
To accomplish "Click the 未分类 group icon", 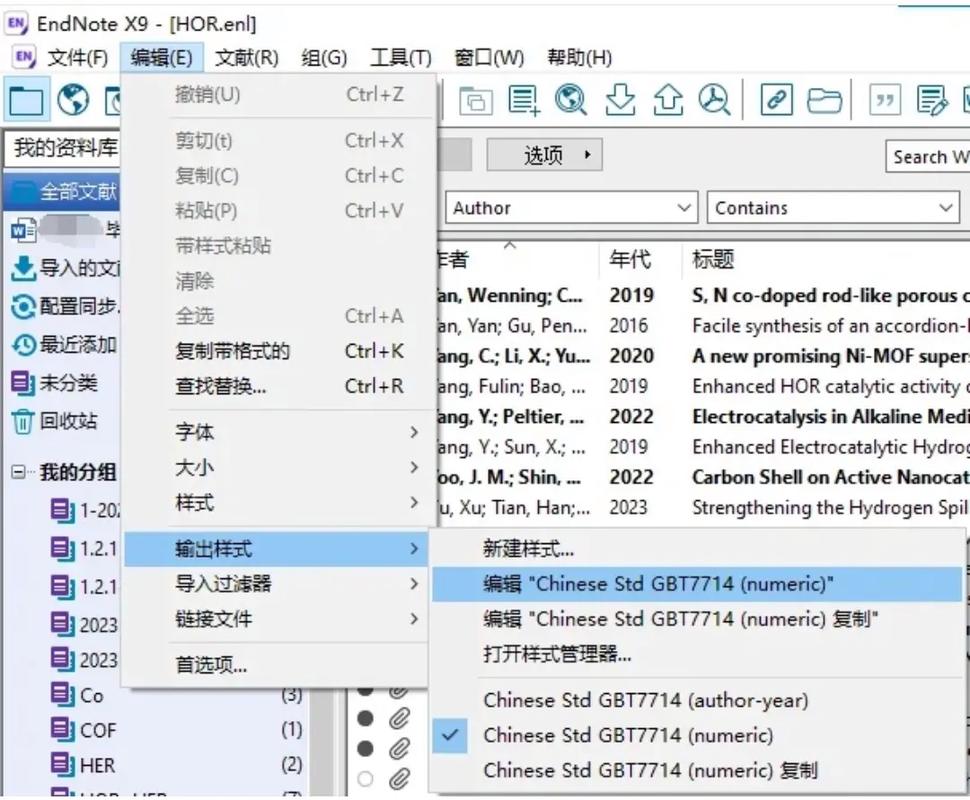I will [23, 384].
